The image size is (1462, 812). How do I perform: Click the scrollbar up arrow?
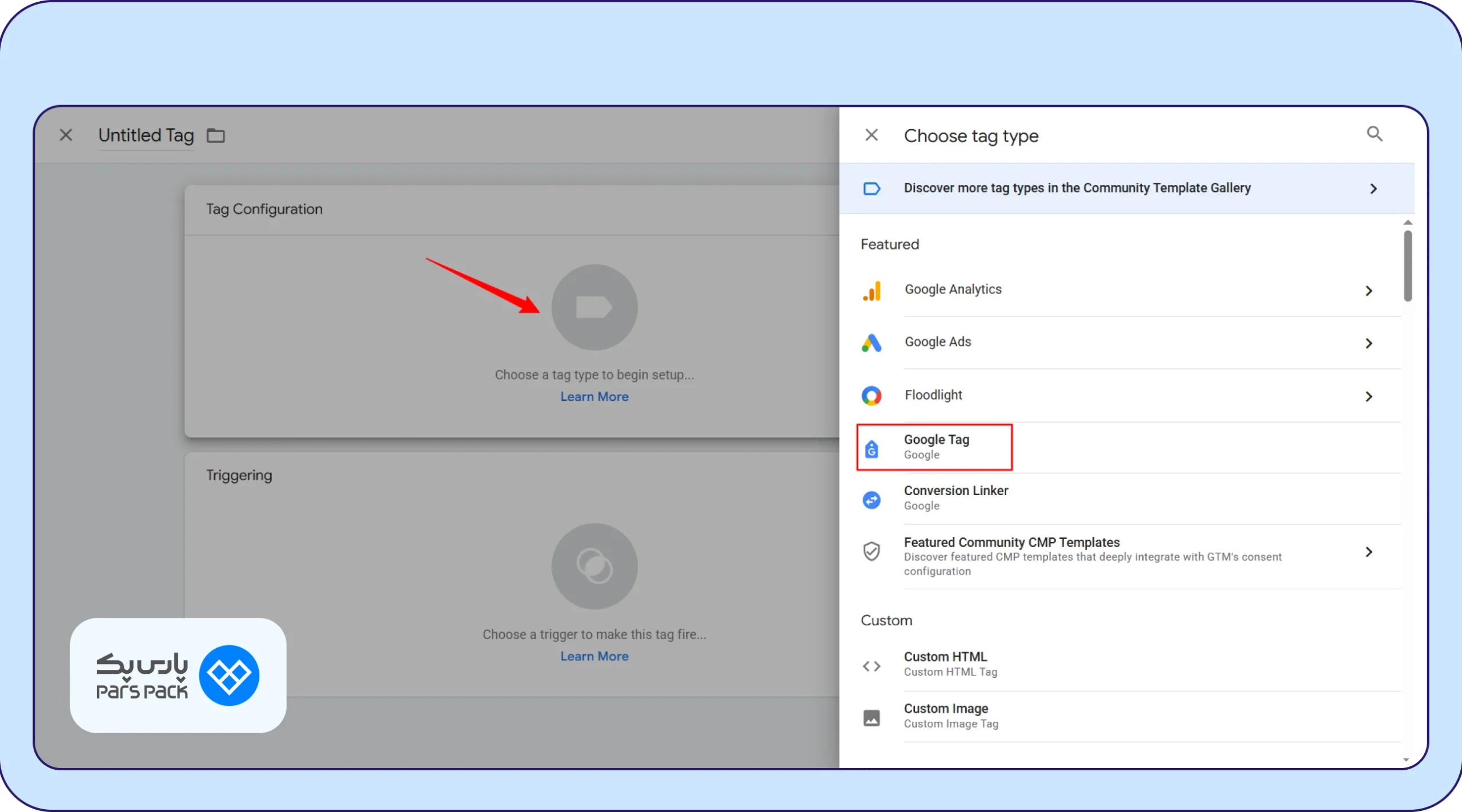click(x=1408, y=223)
